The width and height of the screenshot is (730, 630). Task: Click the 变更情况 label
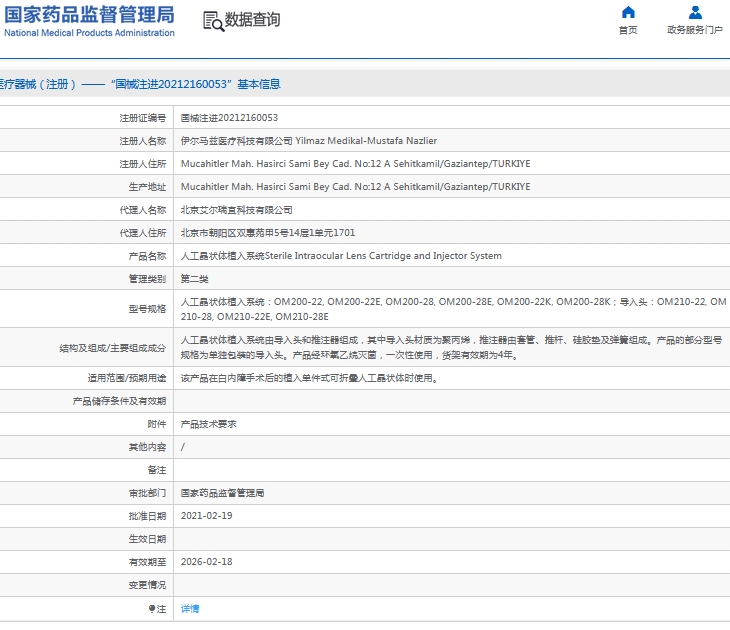[x=147, y=585]
